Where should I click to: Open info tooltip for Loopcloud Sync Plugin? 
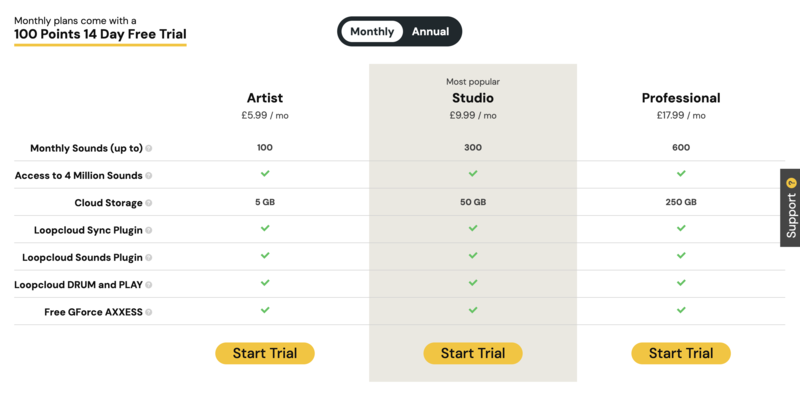click(x=148, y=230)
